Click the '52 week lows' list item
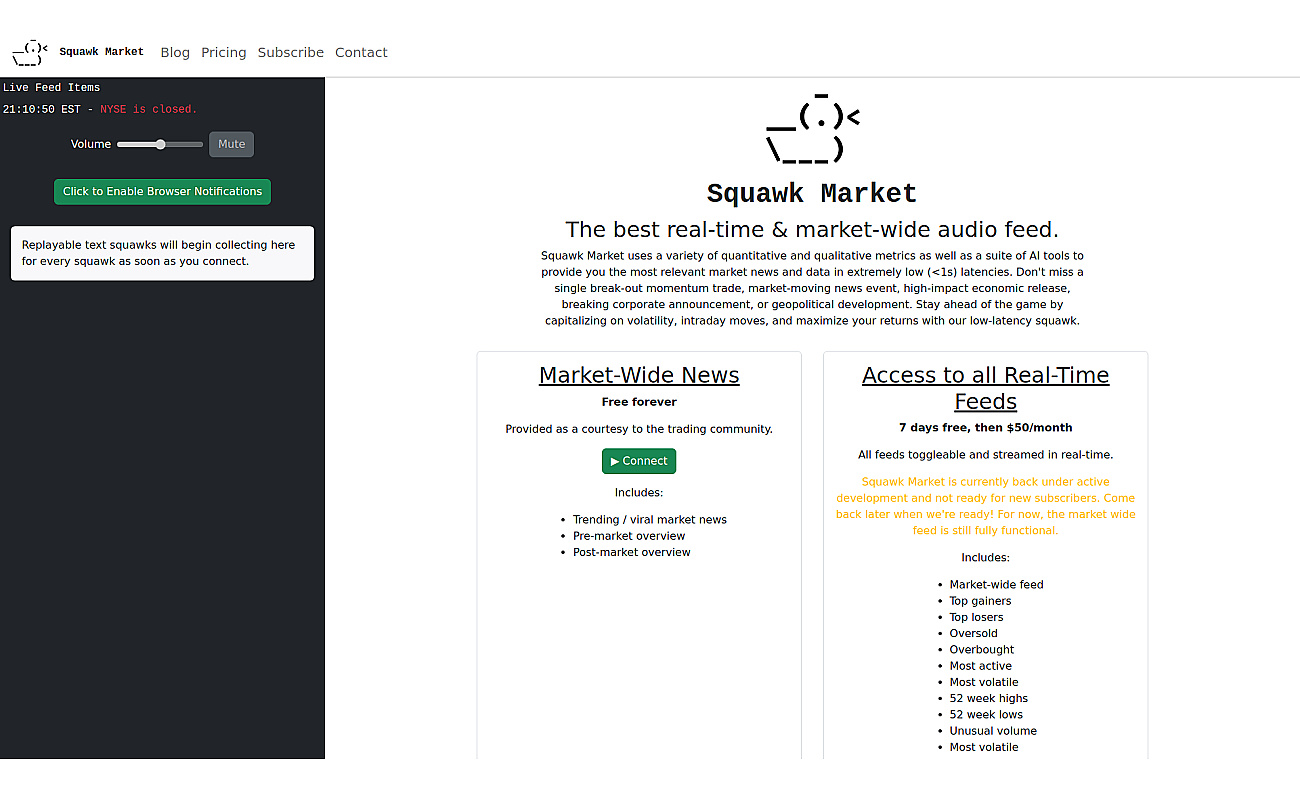Screen dimensions: 1300x788 pos(987,714)
